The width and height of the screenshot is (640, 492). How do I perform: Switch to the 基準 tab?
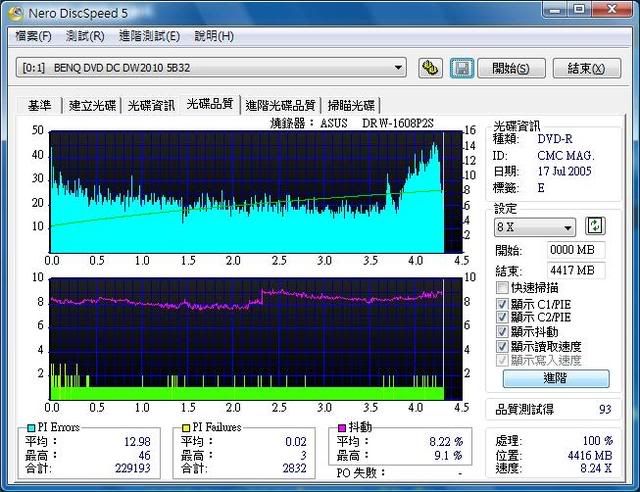(x=39, y=106)
